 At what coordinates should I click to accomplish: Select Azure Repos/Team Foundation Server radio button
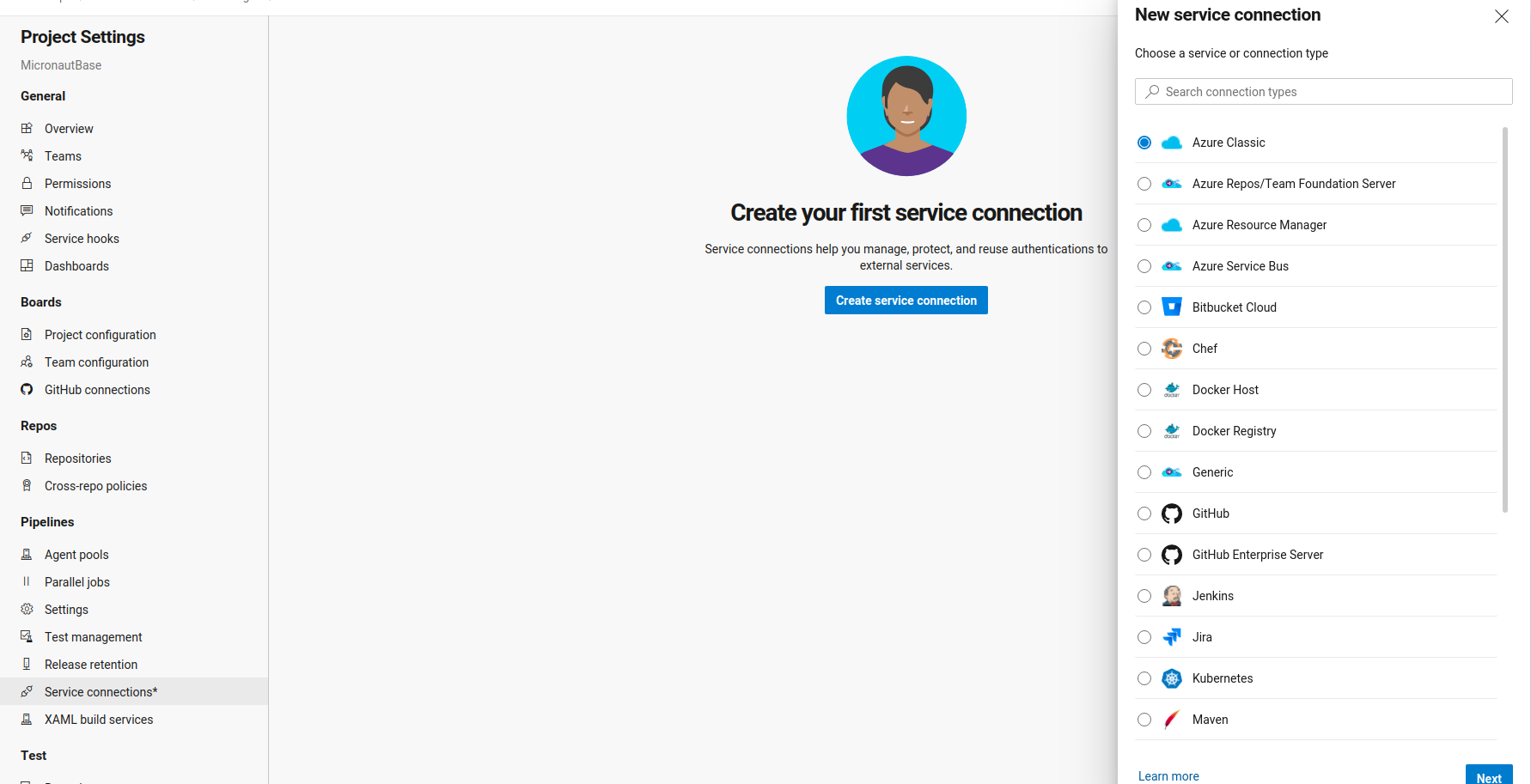[1144, 184]
